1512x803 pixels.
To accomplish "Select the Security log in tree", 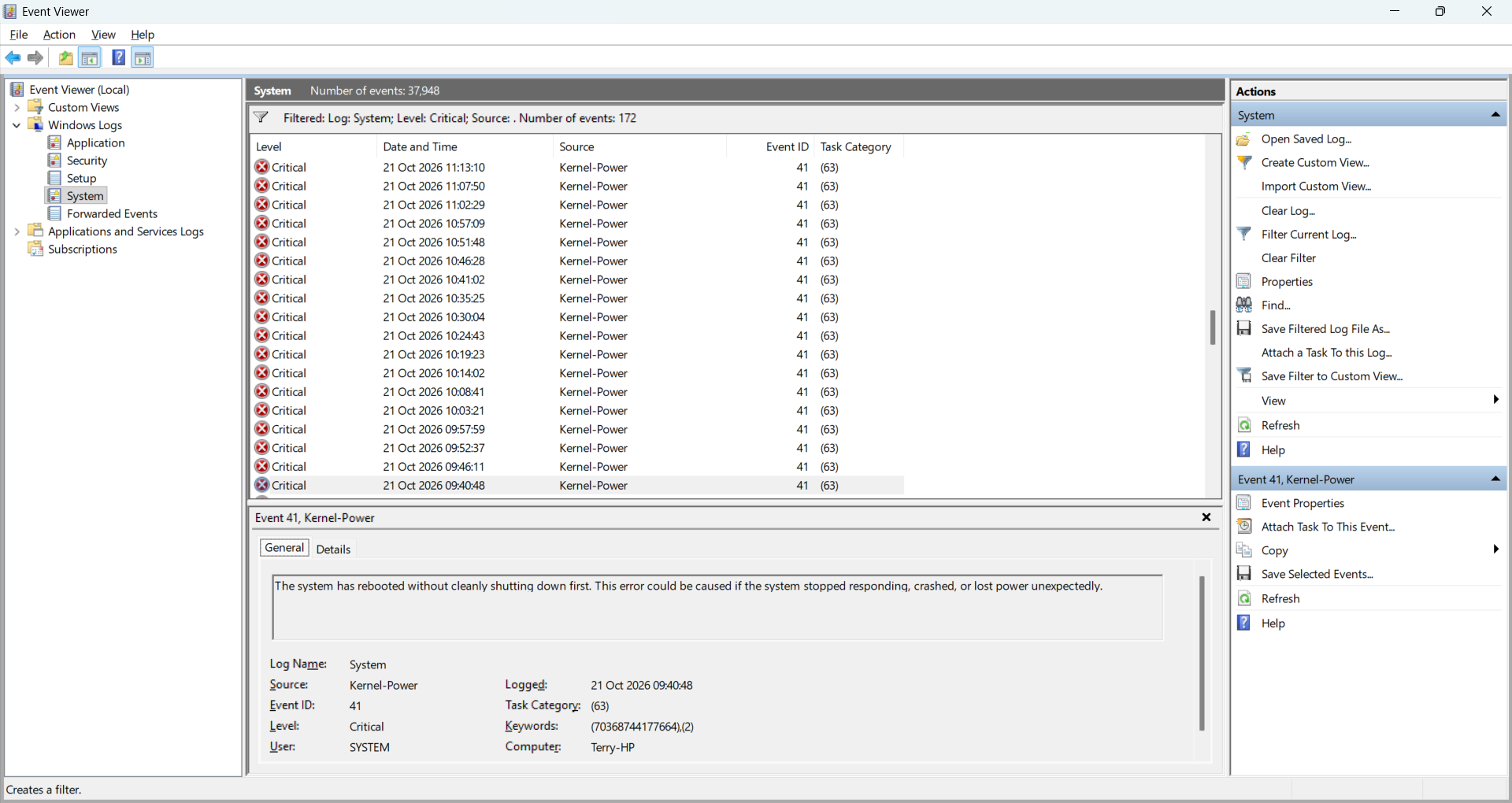I will coord(87,161).
